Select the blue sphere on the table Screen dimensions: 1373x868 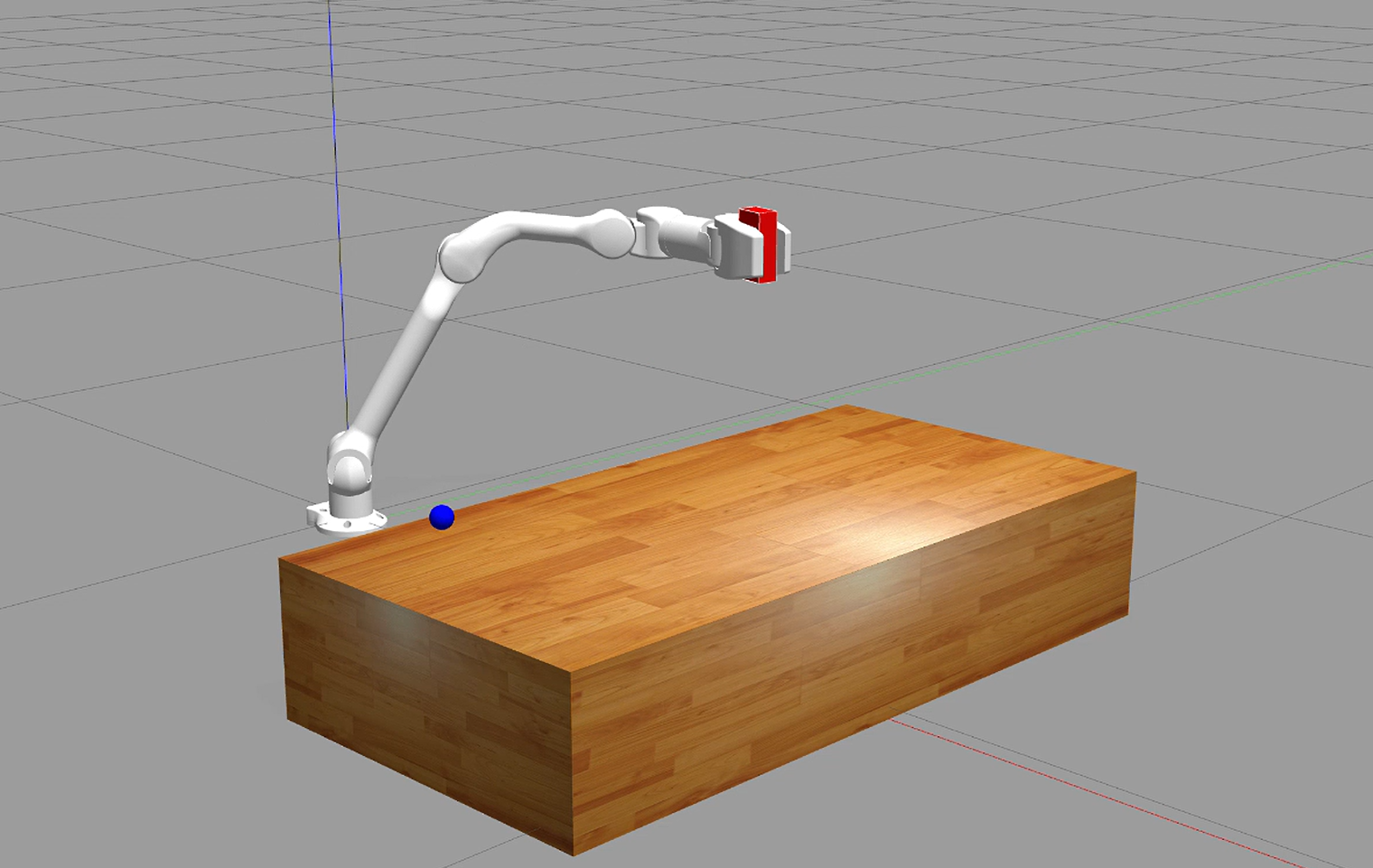point(442,517)
